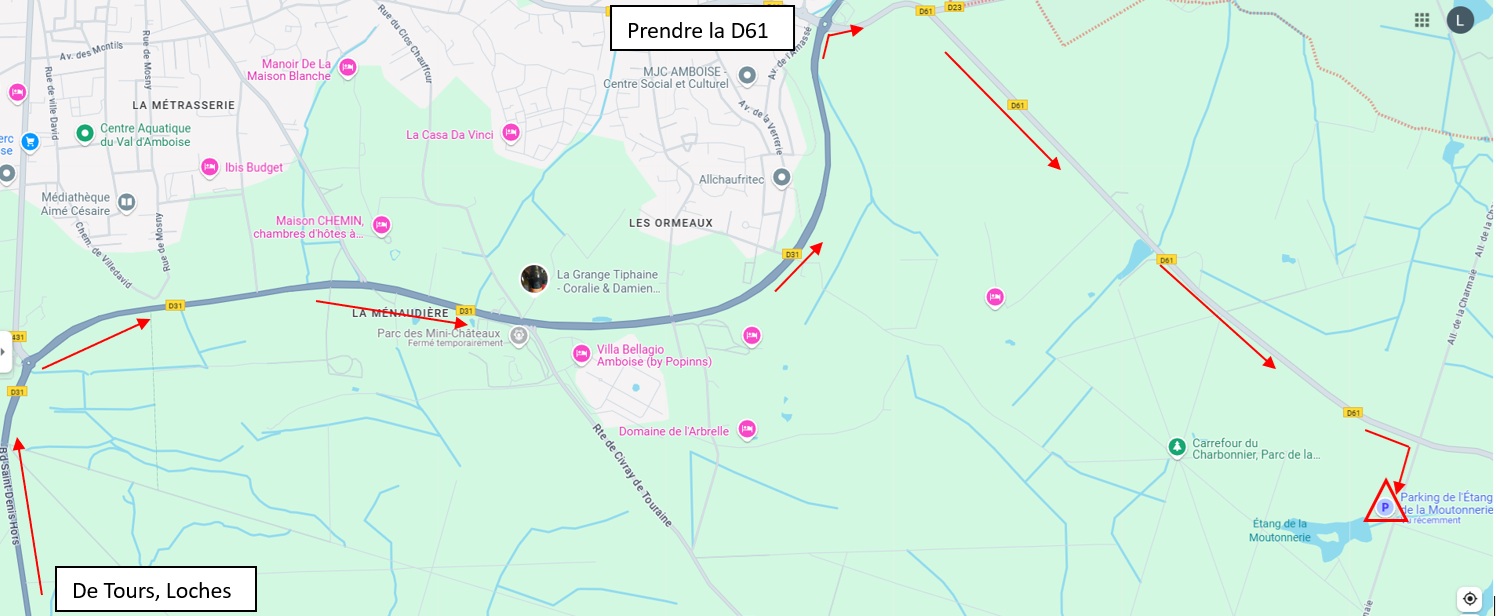
Task: Click the Prendre la D61 text box
Action: pos(702,29)
